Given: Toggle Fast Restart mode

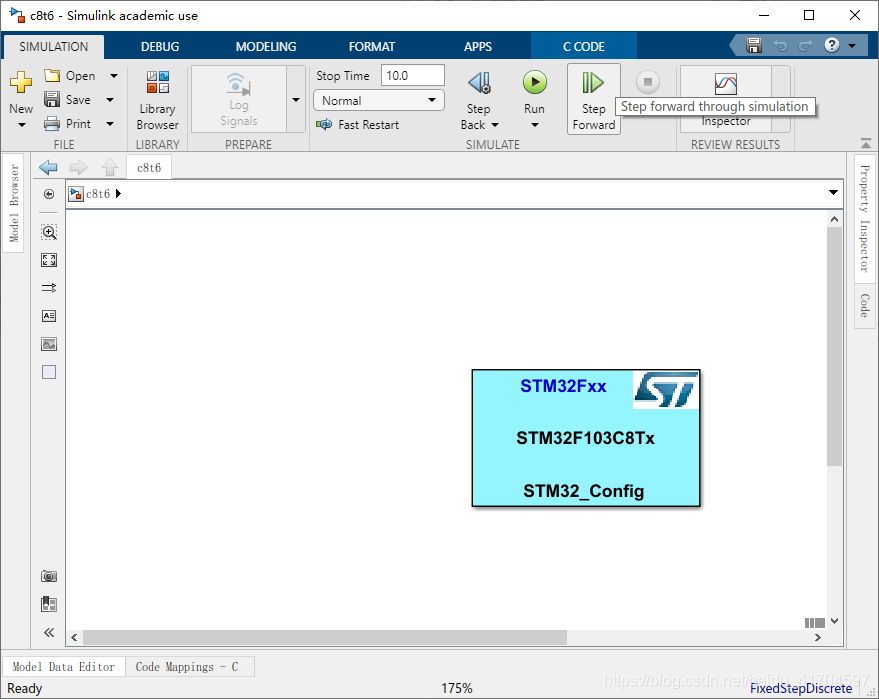Looking at the screenshot, I should point(357,125).
